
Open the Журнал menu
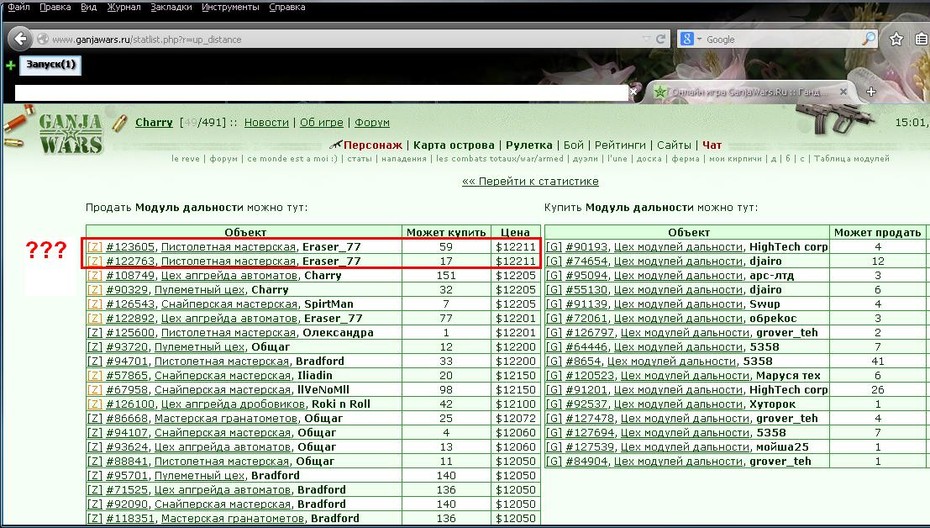124,7
